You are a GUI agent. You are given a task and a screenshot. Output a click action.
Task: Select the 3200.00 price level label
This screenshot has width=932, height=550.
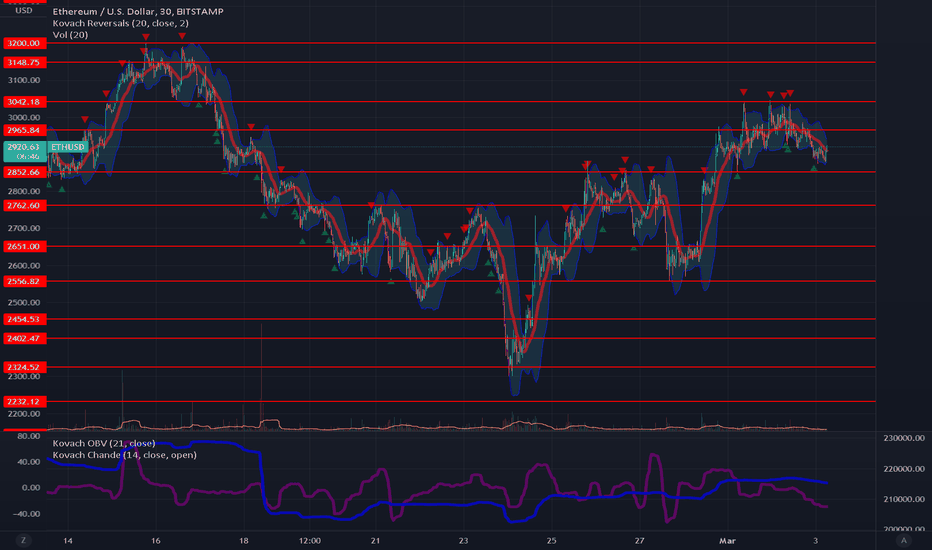pyautogui.click(x=24, y=43)
